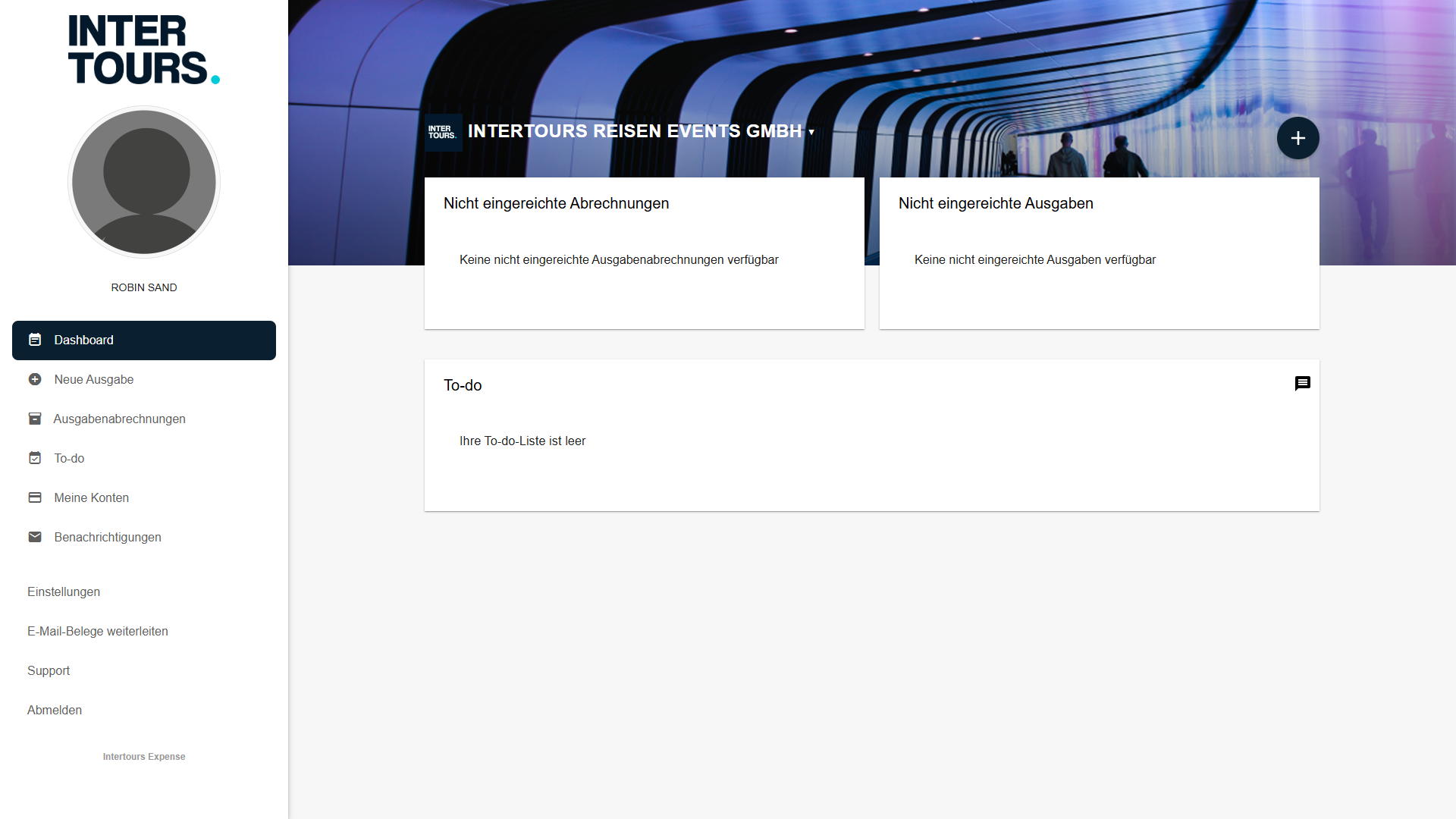The height and width of the screenshot is (819, 1456).
Task: Open the comment icon in To-do card
Action: click(1302, 384)
